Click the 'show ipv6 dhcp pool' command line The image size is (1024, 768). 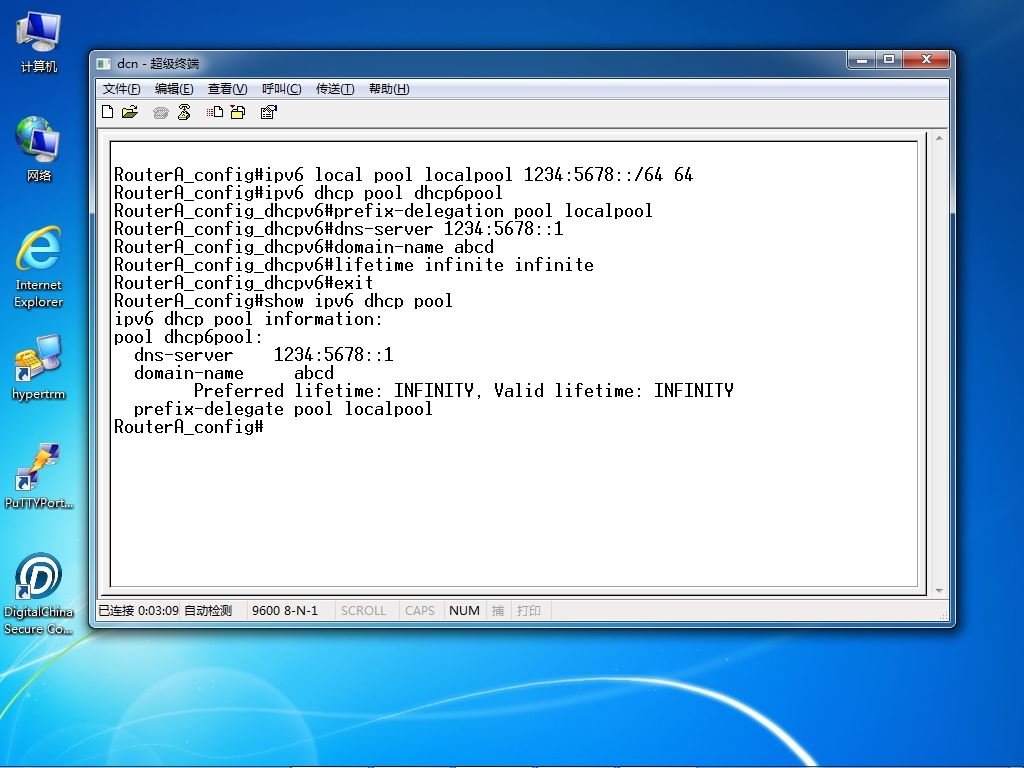click(x=283, y=301)
